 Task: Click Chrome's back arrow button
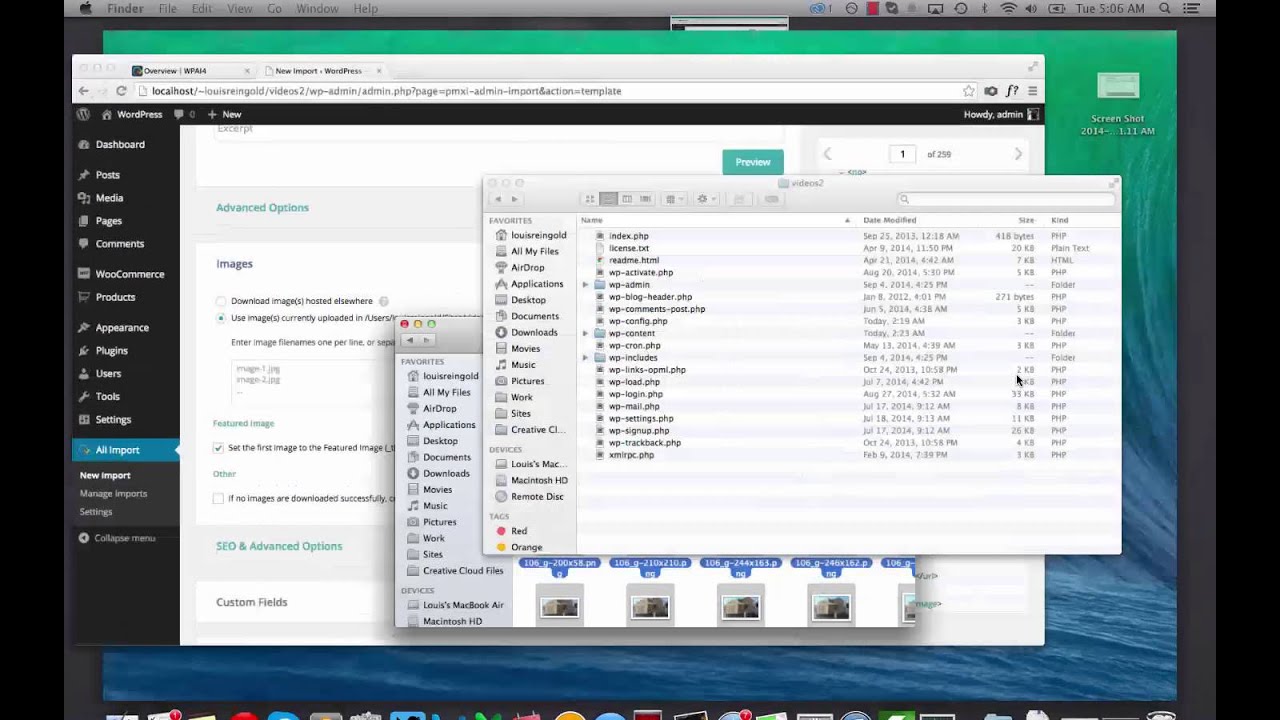pos(84,91)
